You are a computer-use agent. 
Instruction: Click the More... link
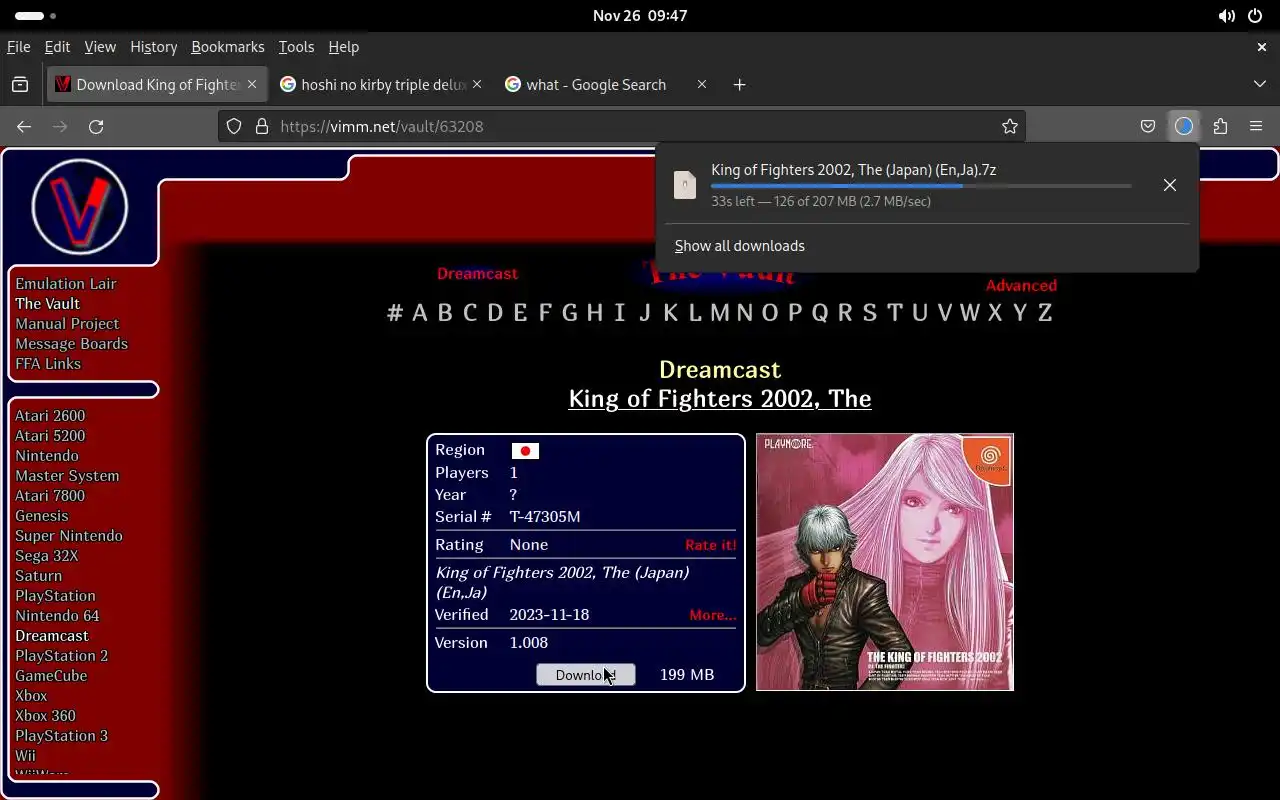(x=713, y=615)
